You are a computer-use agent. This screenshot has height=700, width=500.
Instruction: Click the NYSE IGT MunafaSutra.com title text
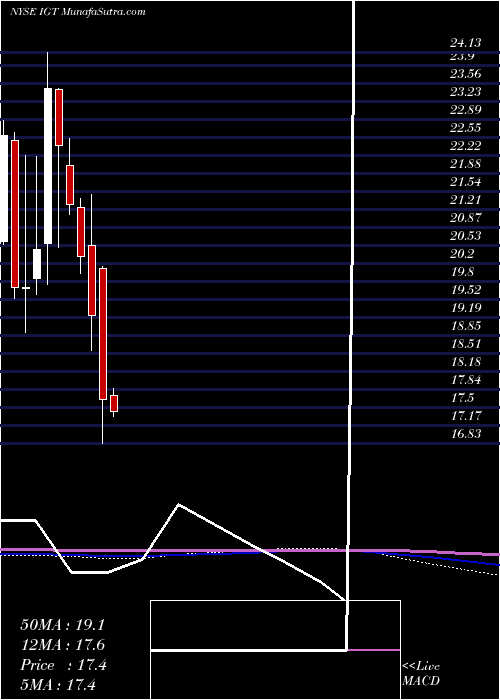[77, 12]
